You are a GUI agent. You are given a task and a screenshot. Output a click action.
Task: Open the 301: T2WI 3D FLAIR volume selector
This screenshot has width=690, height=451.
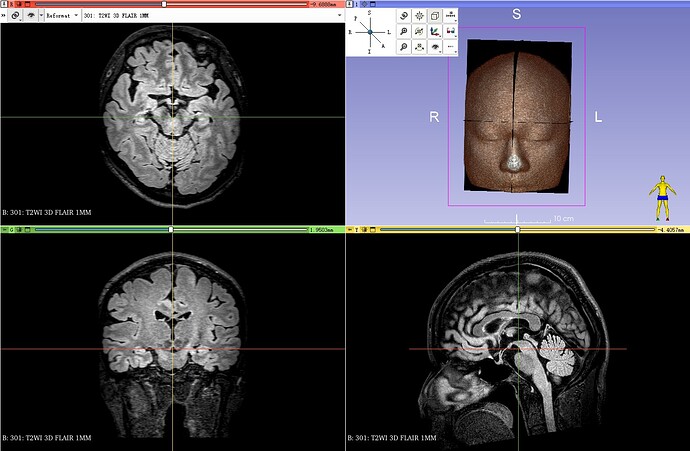point(213,15)
